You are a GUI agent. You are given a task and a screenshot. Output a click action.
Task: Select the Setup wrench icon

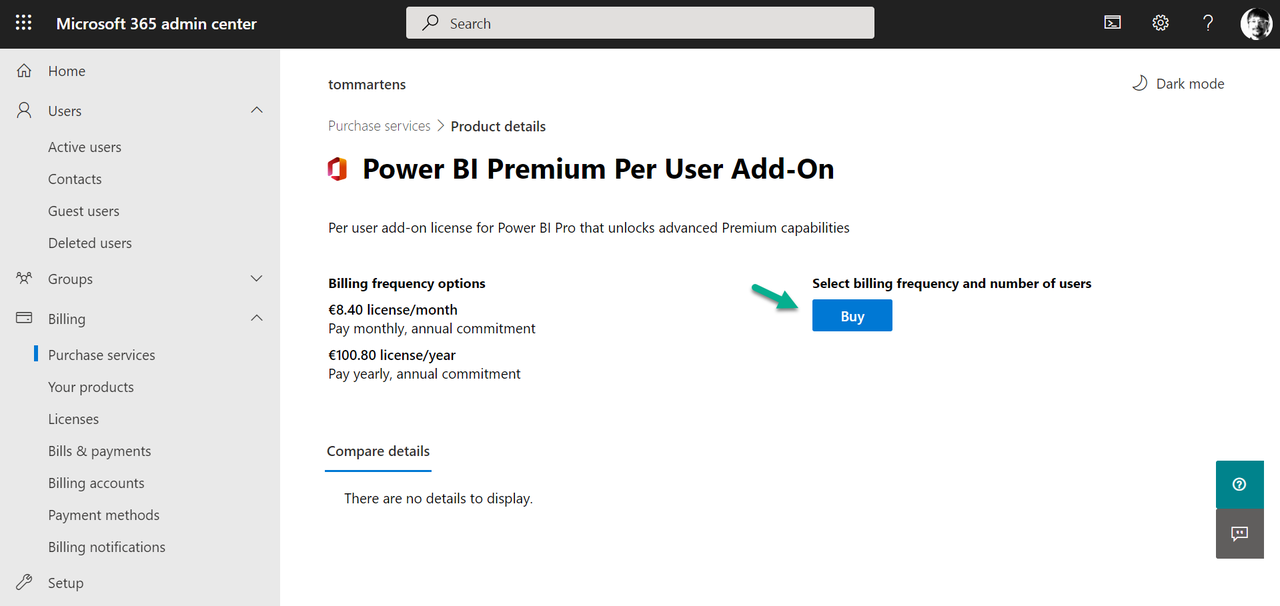[x=23, y=582]
